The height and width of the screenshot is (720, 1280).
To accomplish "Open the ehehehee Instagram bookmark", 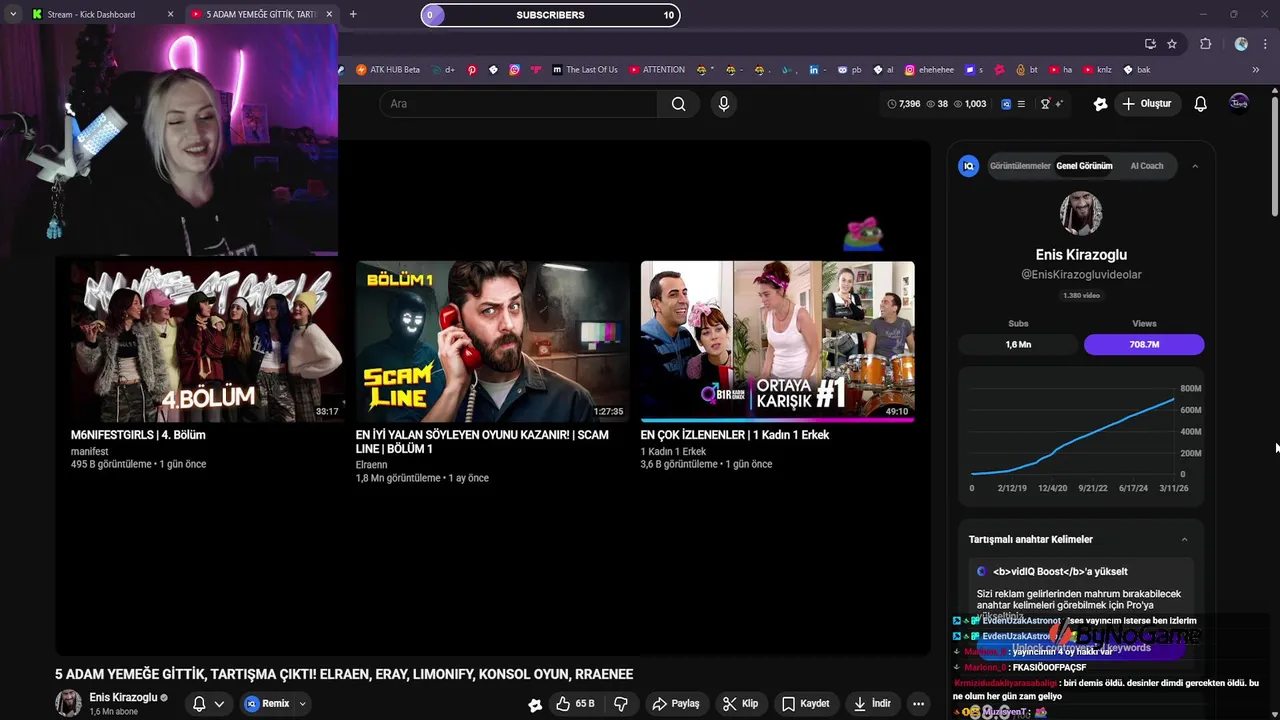I will click(x=929, y=70).
